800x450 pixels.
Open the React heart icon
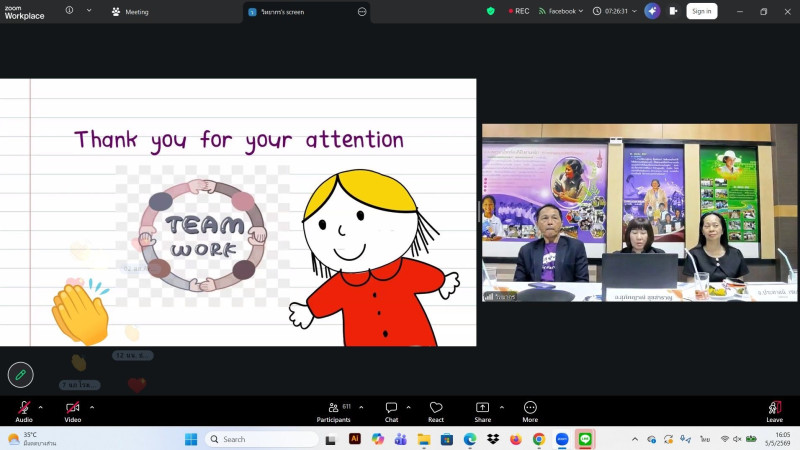coord(436,411)
